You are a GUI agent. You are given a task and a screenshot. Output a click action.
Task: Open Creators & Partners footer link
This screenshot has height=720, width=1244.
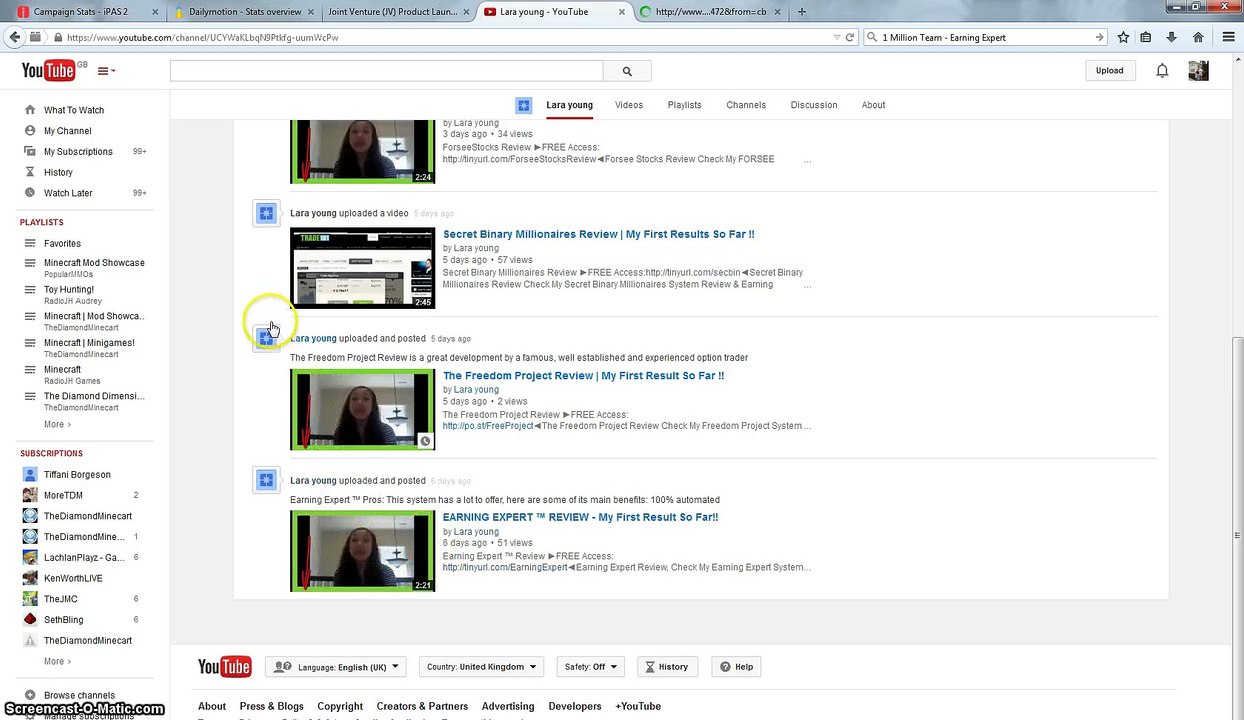coord(422,706)
